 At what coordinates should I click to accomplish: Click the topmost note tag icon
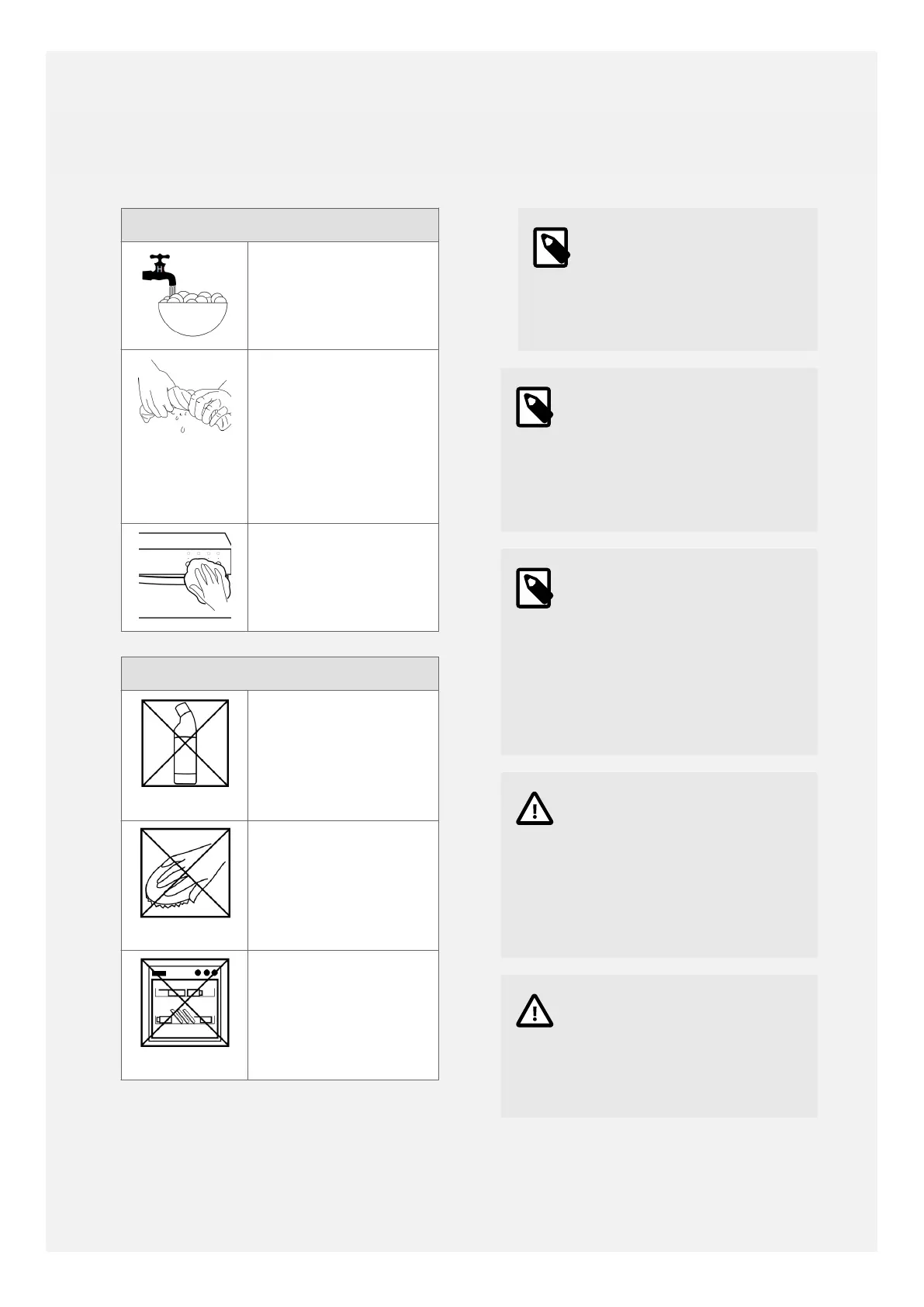(551, 248)
